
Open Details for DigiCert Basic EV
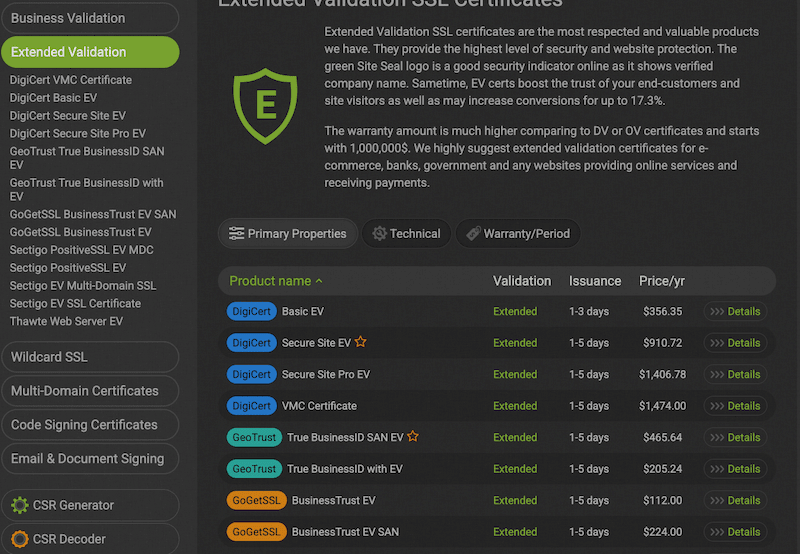735,311
